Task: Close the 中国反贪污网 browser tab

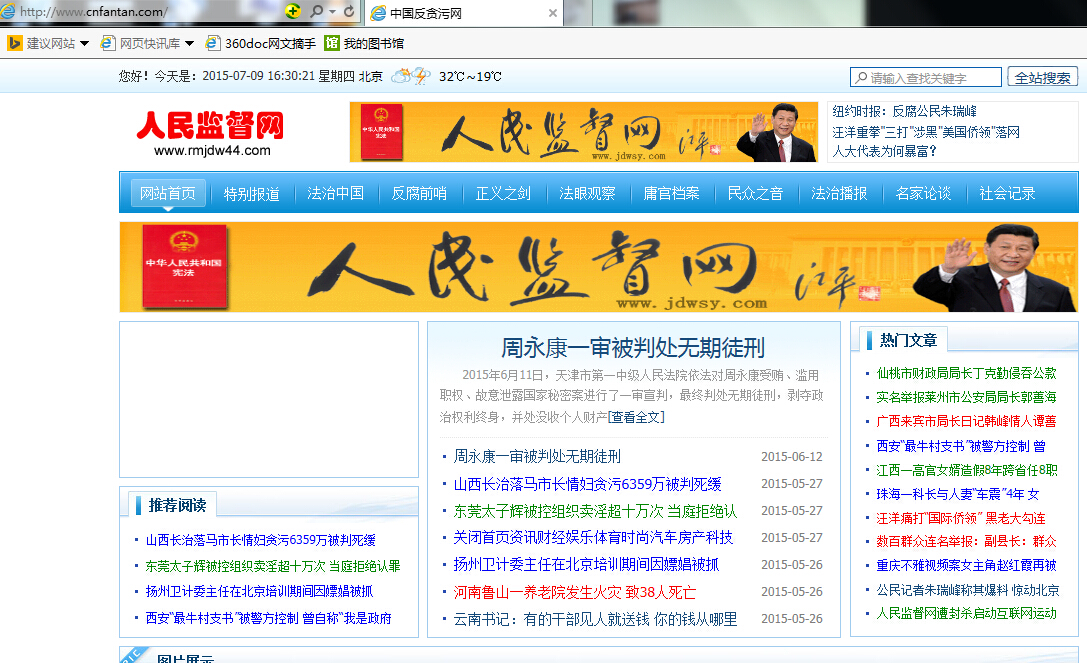Action: (x=552, y=13)
